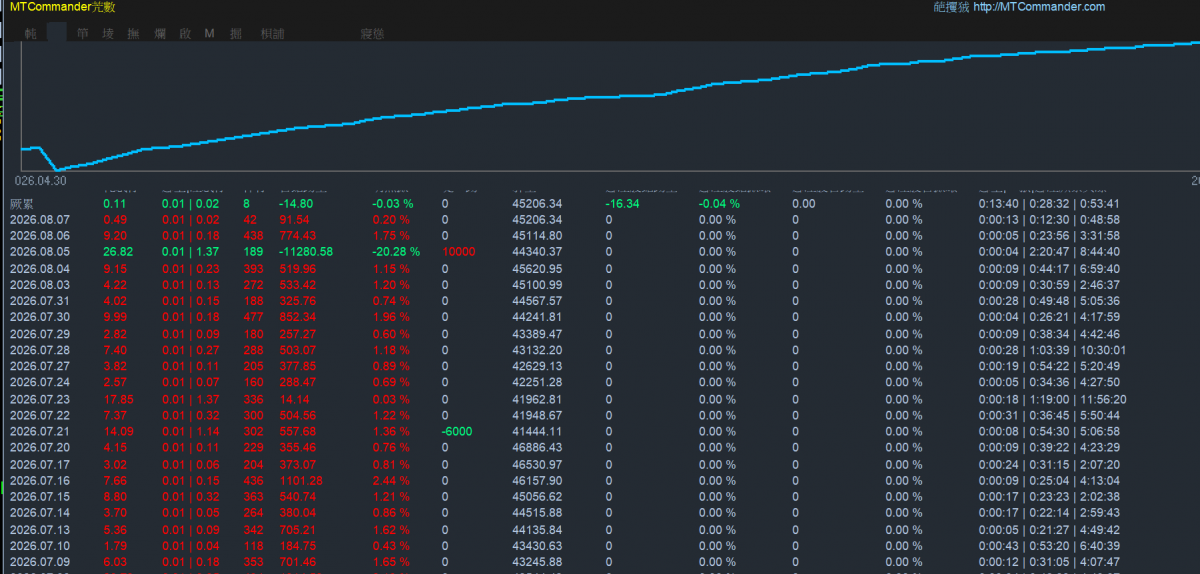
Task: Select the 2026.07.24 date row
Action: tap(600, 382)
